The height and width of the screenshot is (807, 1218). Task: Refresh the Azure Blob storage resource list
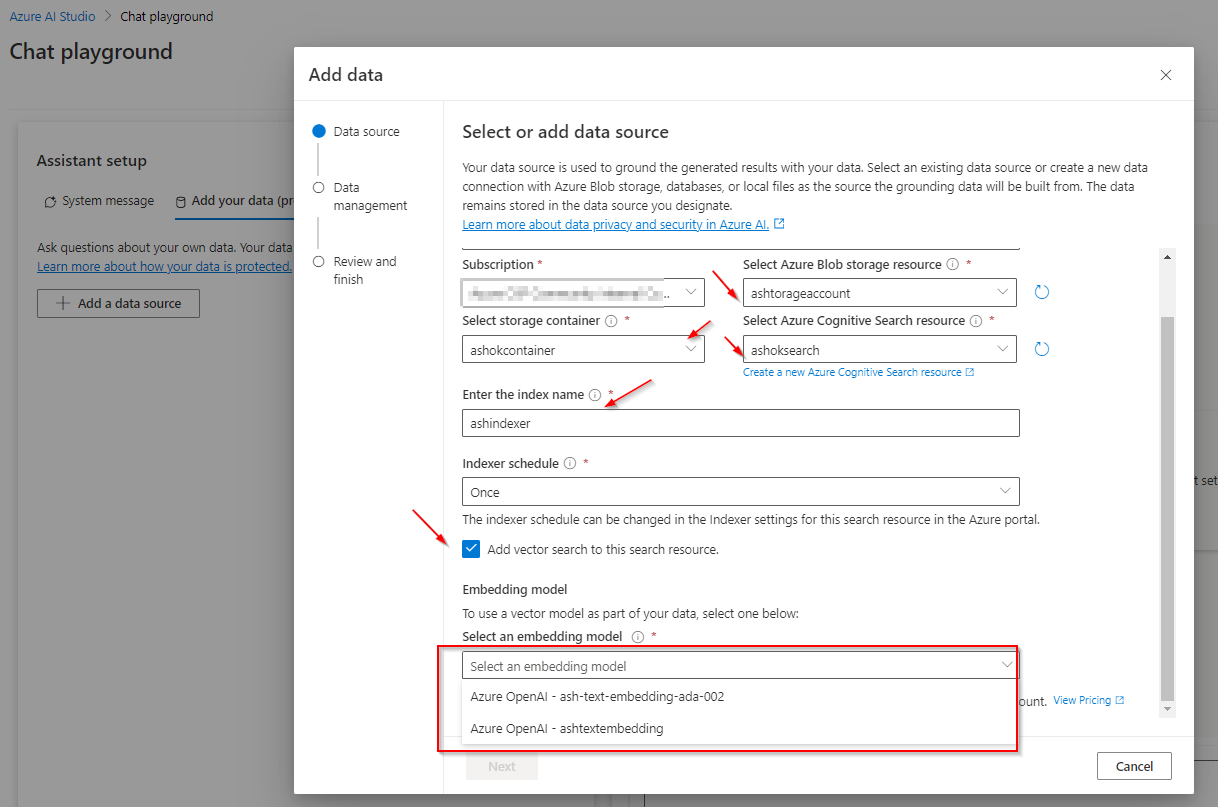coord(1042,292)
